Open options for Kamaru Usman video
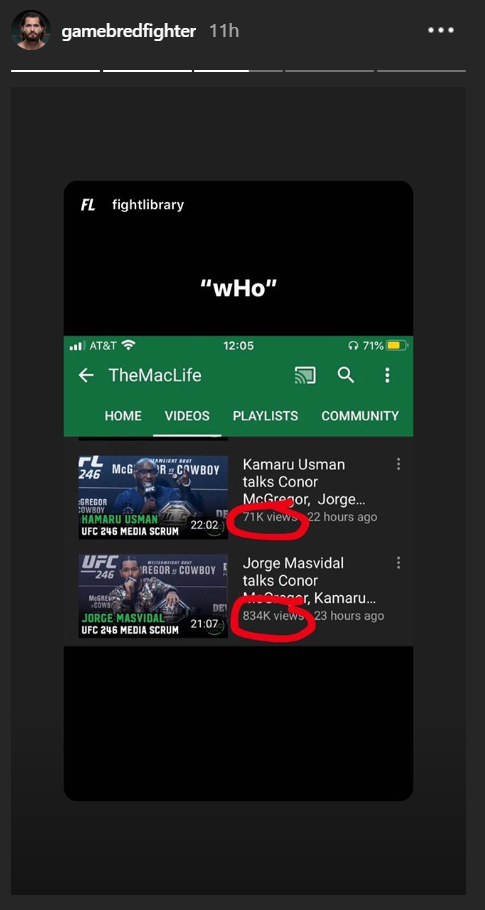The height and width of the screenshot is (910, 485). coord(398,464)
